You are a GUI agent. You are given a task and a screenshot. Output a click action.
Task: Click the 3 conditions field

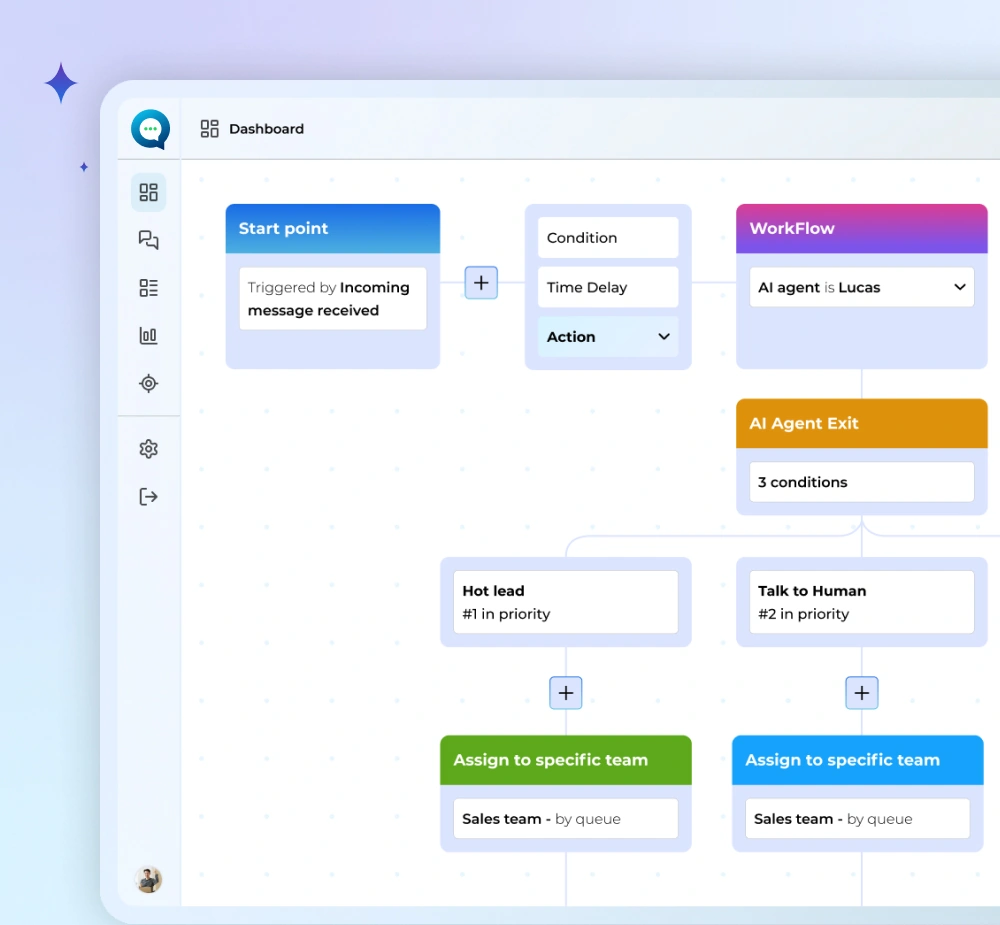click(861, 482)
